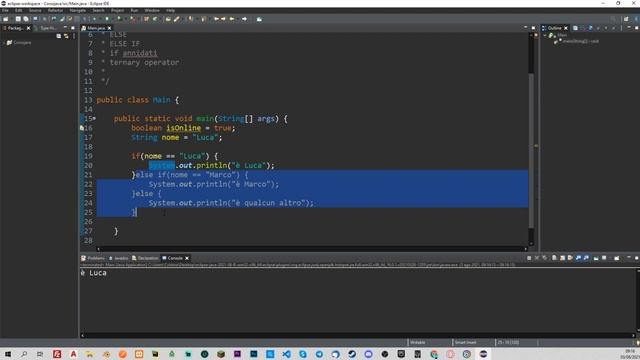Viewport: 640px width, 360px height.
Task: Click the Writable status bar entry
Action: (418, 342)
